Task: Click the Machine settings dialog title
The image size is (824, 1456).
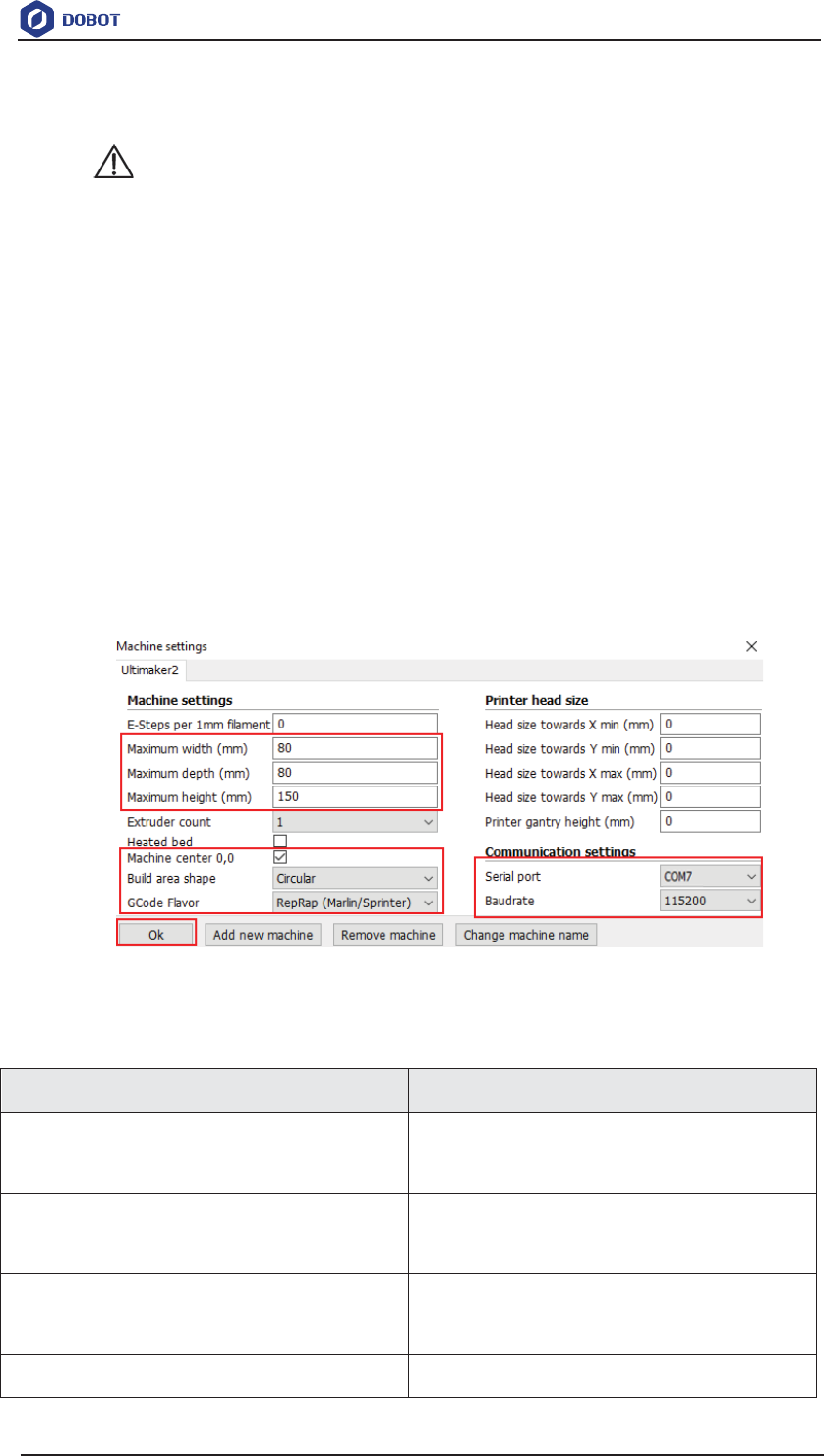Action: 161,646
